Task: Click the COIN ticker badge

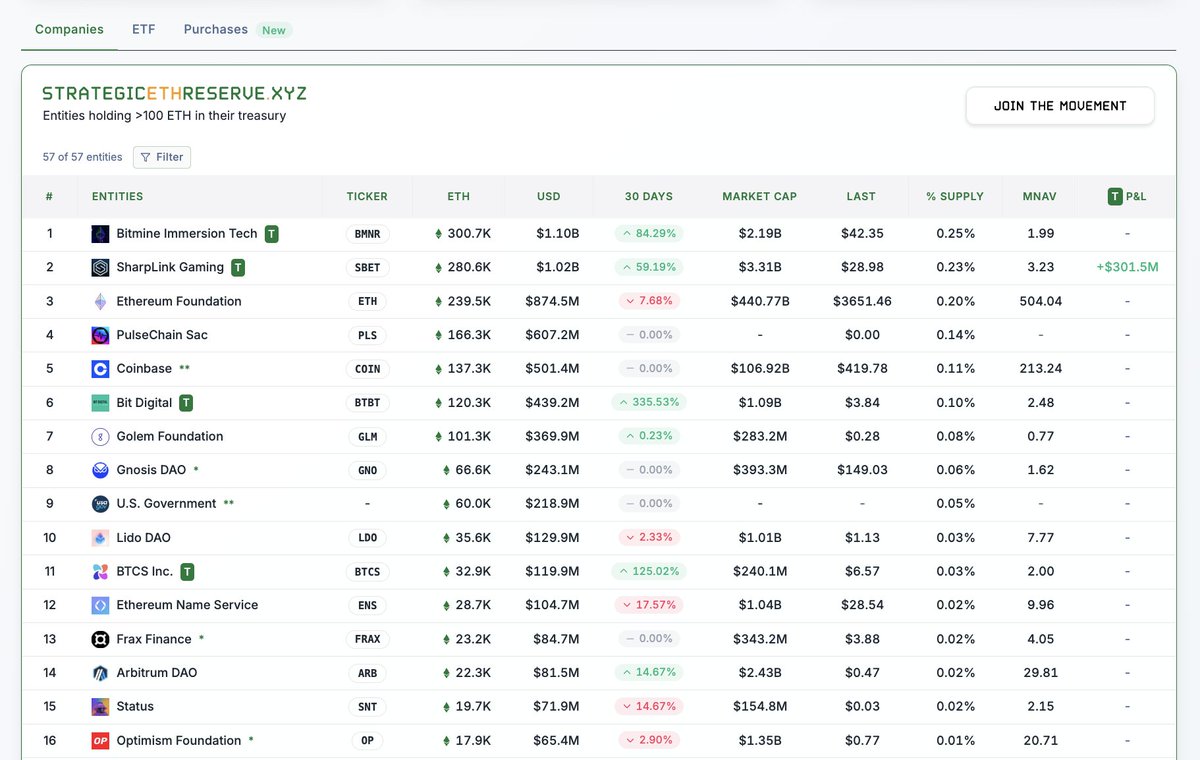Action: [367, 369]
